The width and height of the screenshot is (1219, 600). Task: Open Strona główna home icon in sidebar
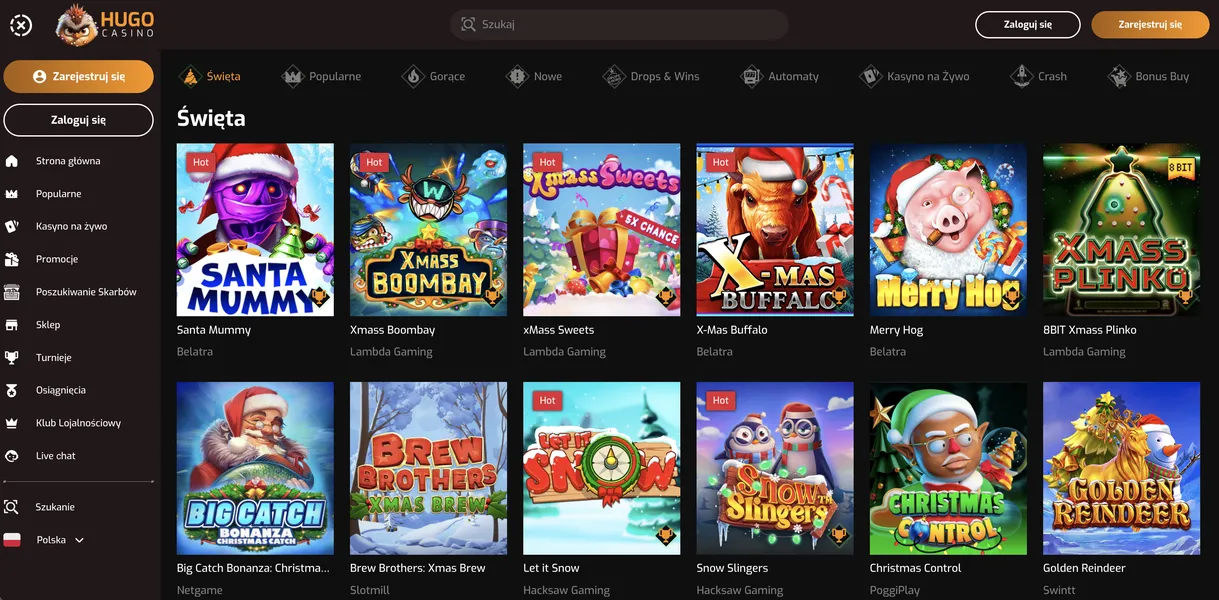[x=12, y=161]
